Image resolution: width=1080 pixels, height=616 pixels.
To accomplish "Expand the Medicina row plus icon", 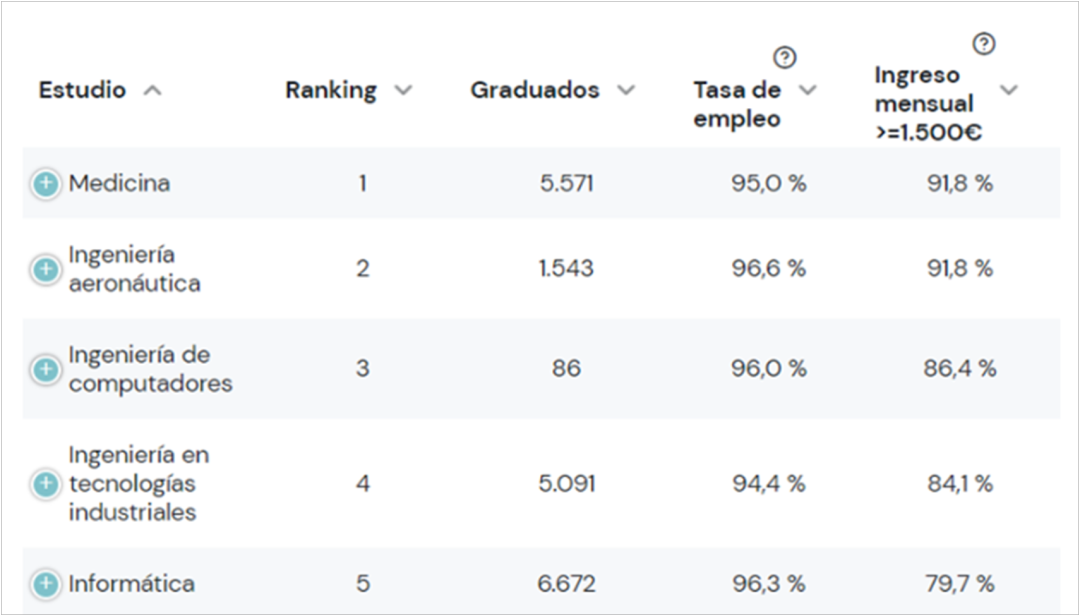I will coord(45,184).
